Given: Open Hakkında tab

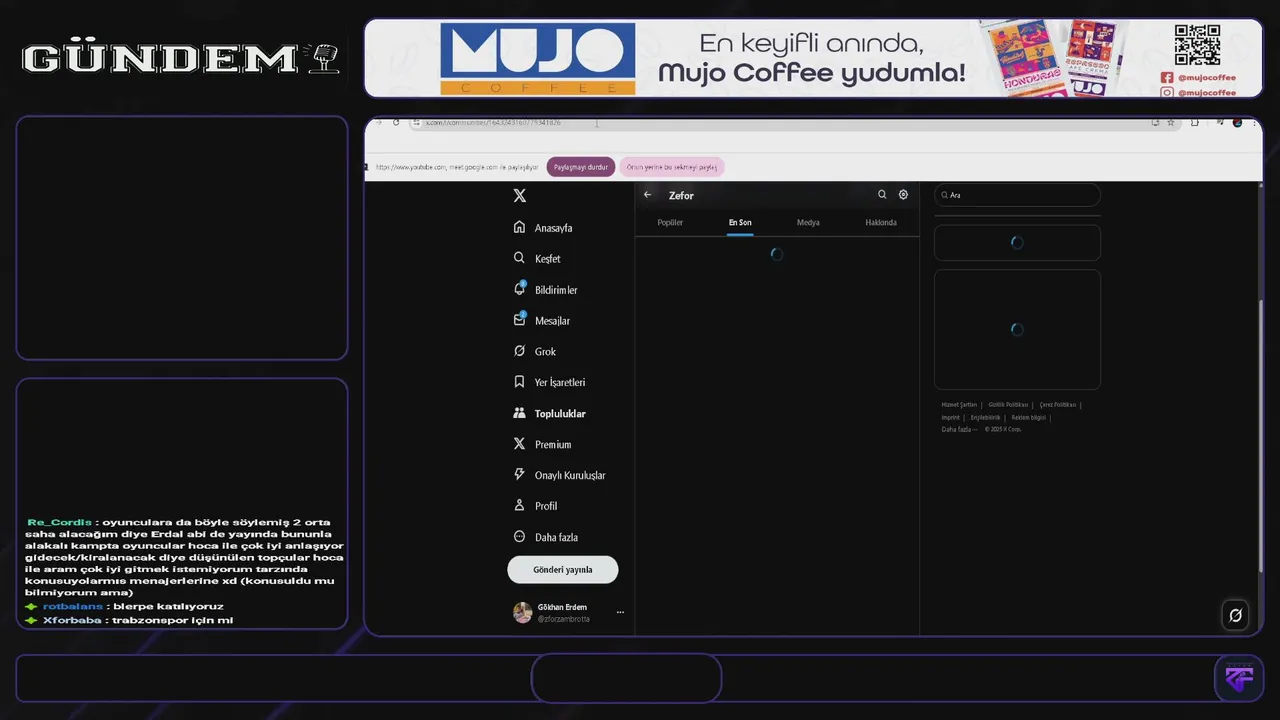Looking at the screenshot, I should [x=881, y=222].
